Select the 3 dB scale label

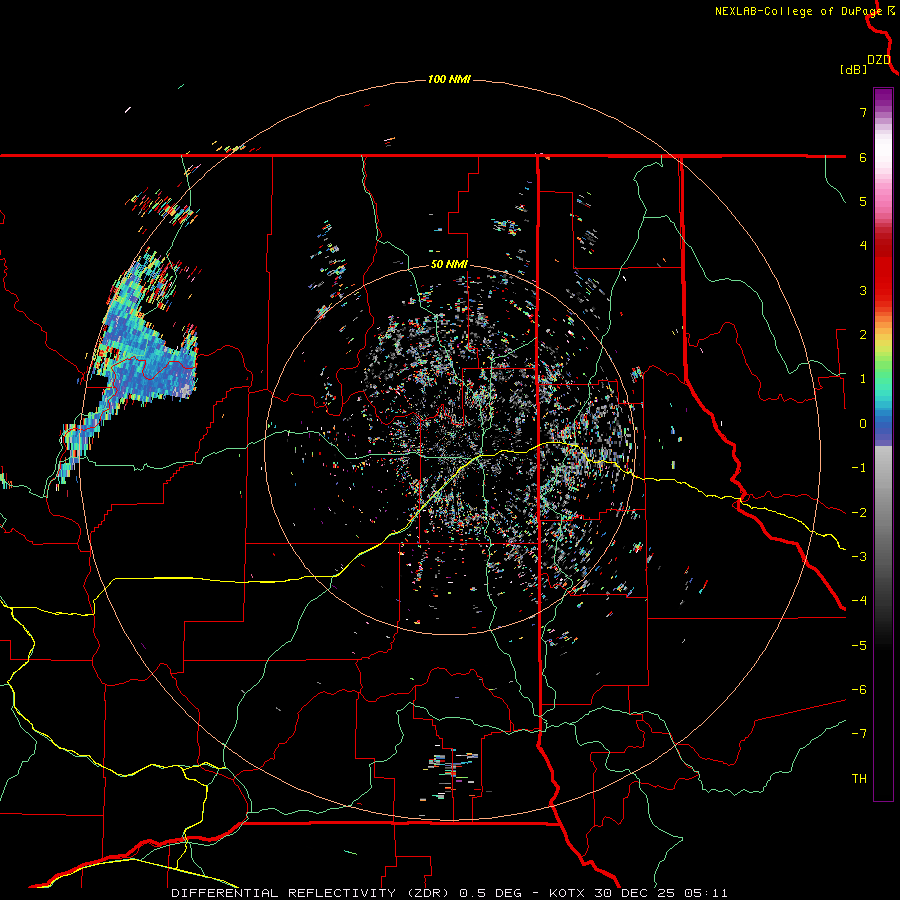[x=863, y=290]
